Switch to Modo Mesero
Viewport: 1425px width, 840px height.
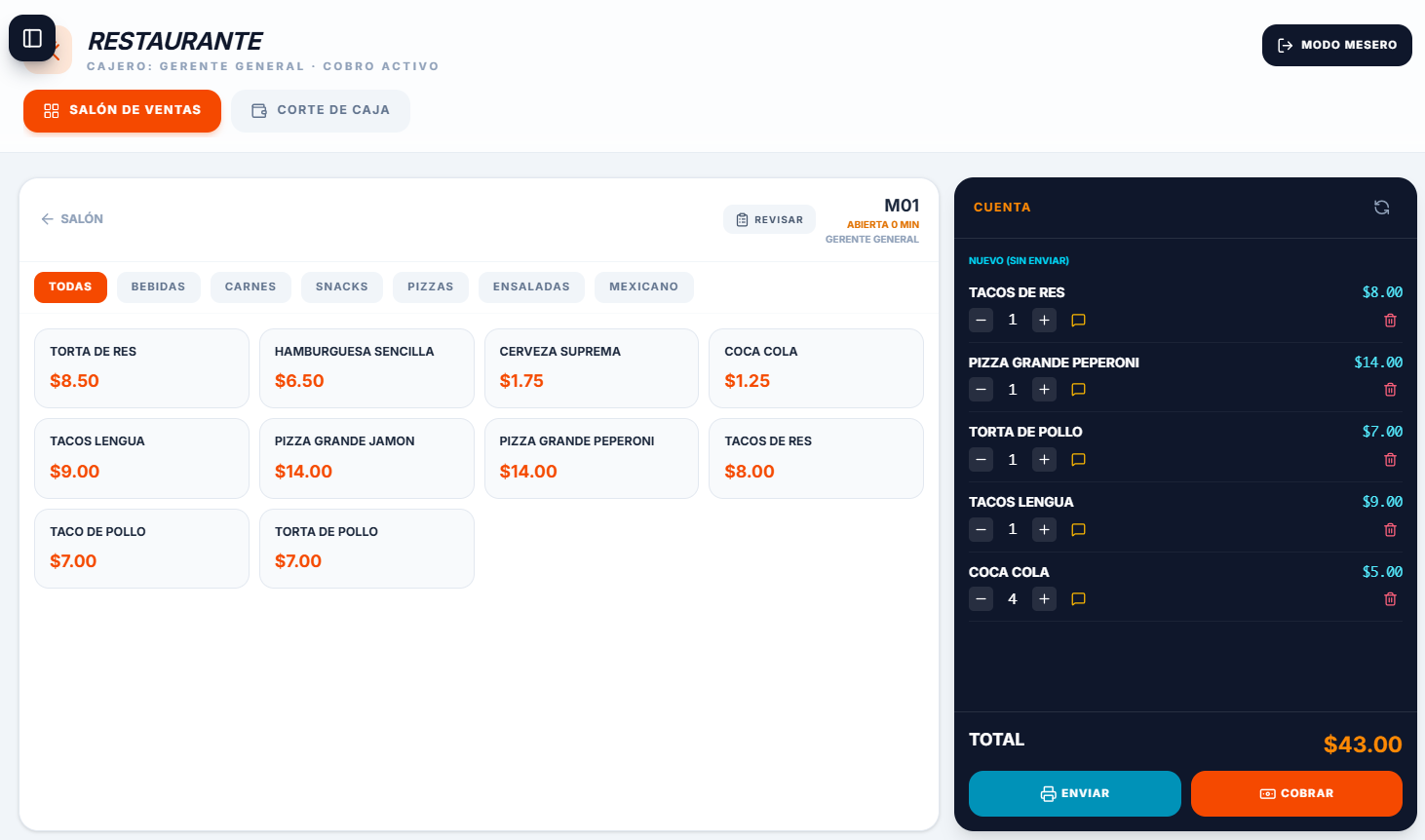(x=1337, y=45)
